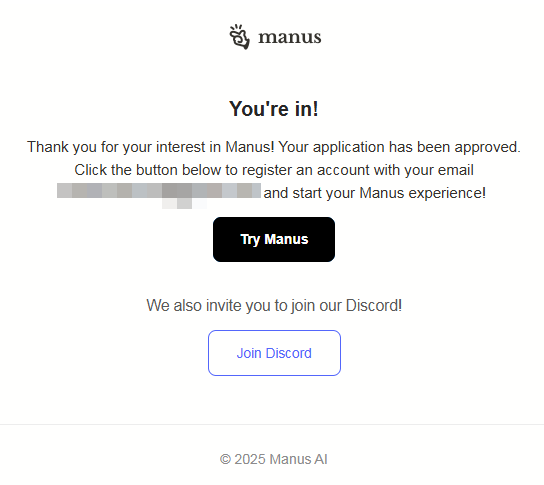Image resolution: width=544 pixels, height=485 pixels.
Task: Click the Manus hand logo icon
Action: pos(239,37)
